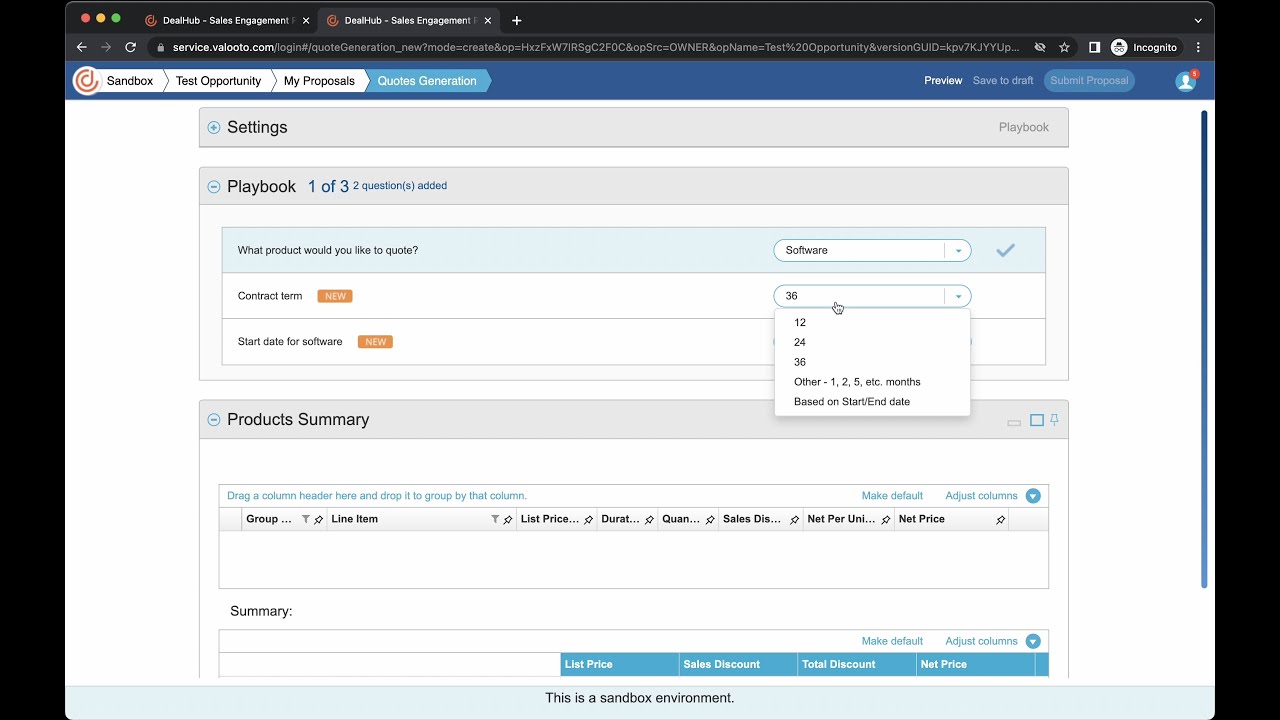Open the product to quote dropdown
The width and height of the screenshot is (1280, 720).
tap(872, 251)
